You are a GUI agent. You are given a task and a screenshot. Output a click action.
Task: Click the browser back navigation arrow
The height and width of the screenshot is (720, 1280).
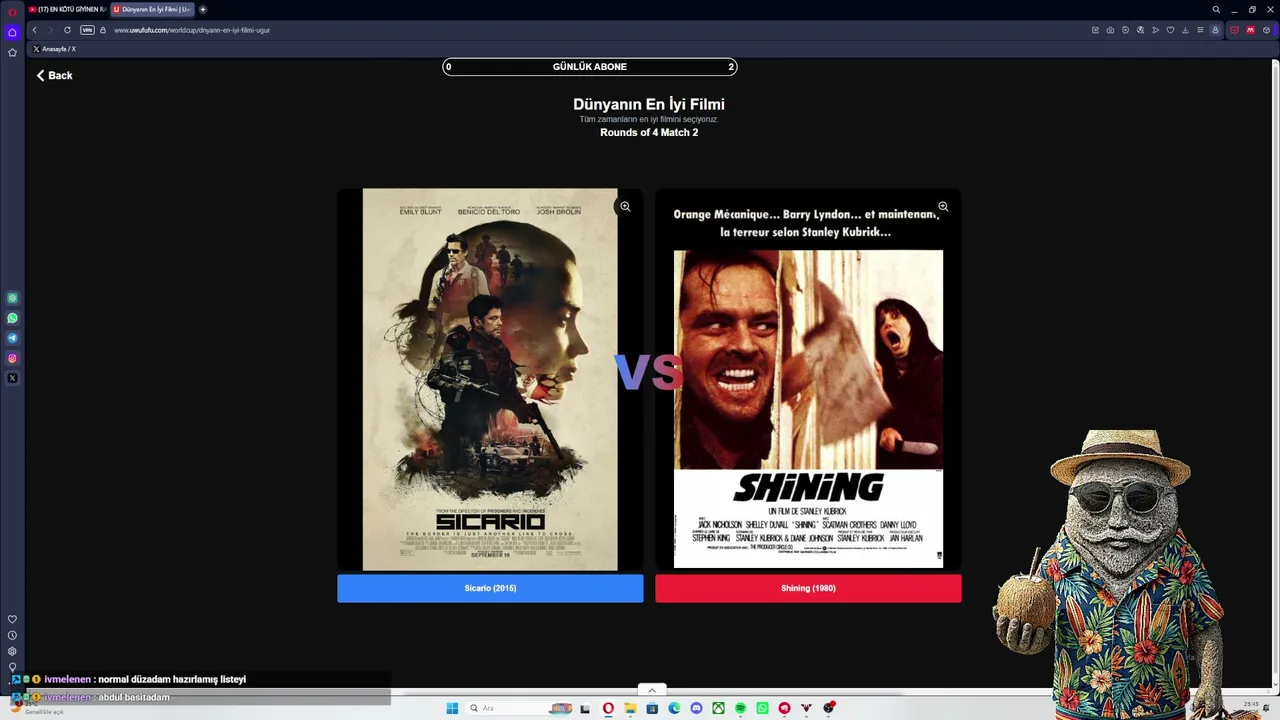click(34, 30)
